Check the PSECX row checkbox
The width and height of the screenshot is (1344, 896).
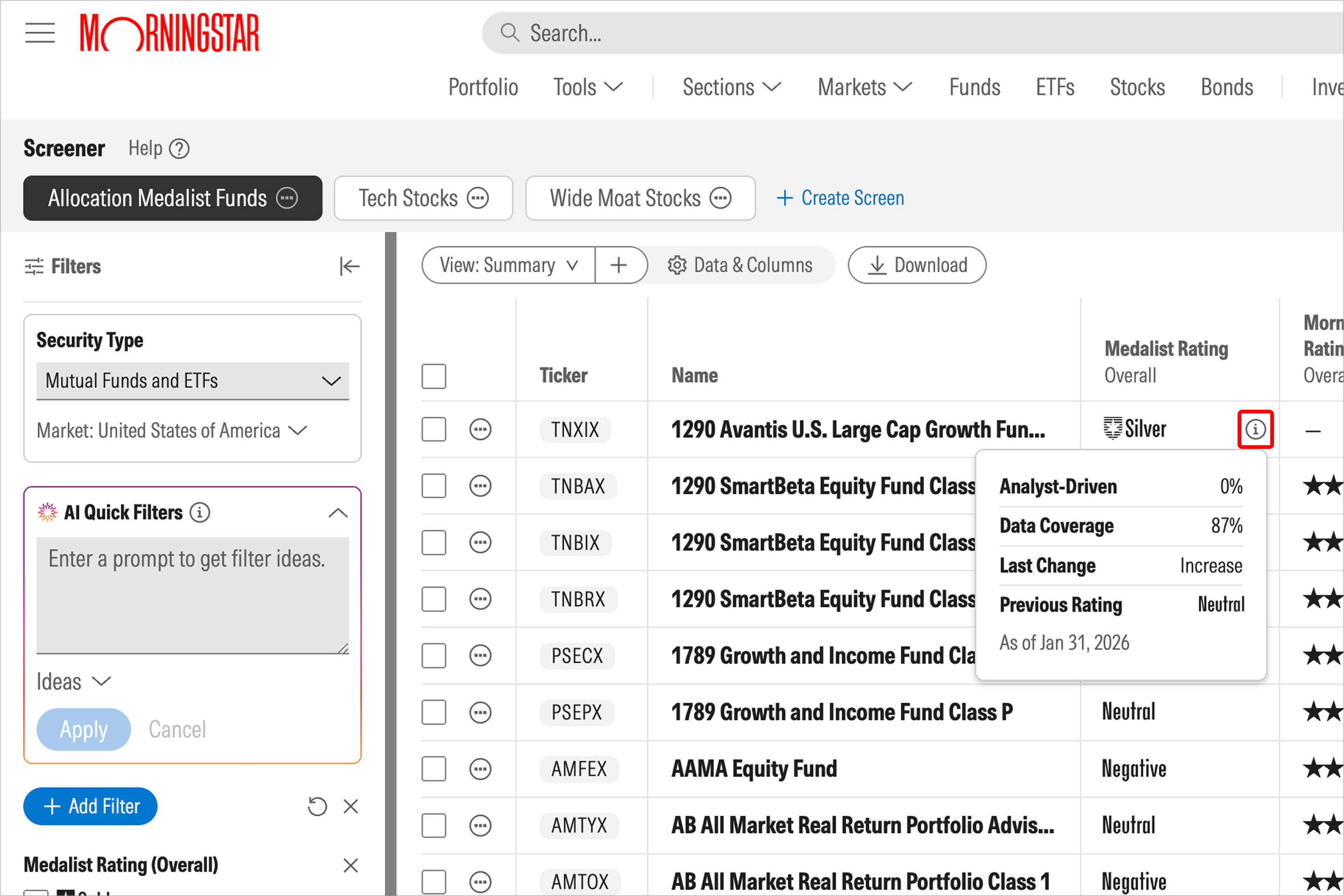click(434, 656)
